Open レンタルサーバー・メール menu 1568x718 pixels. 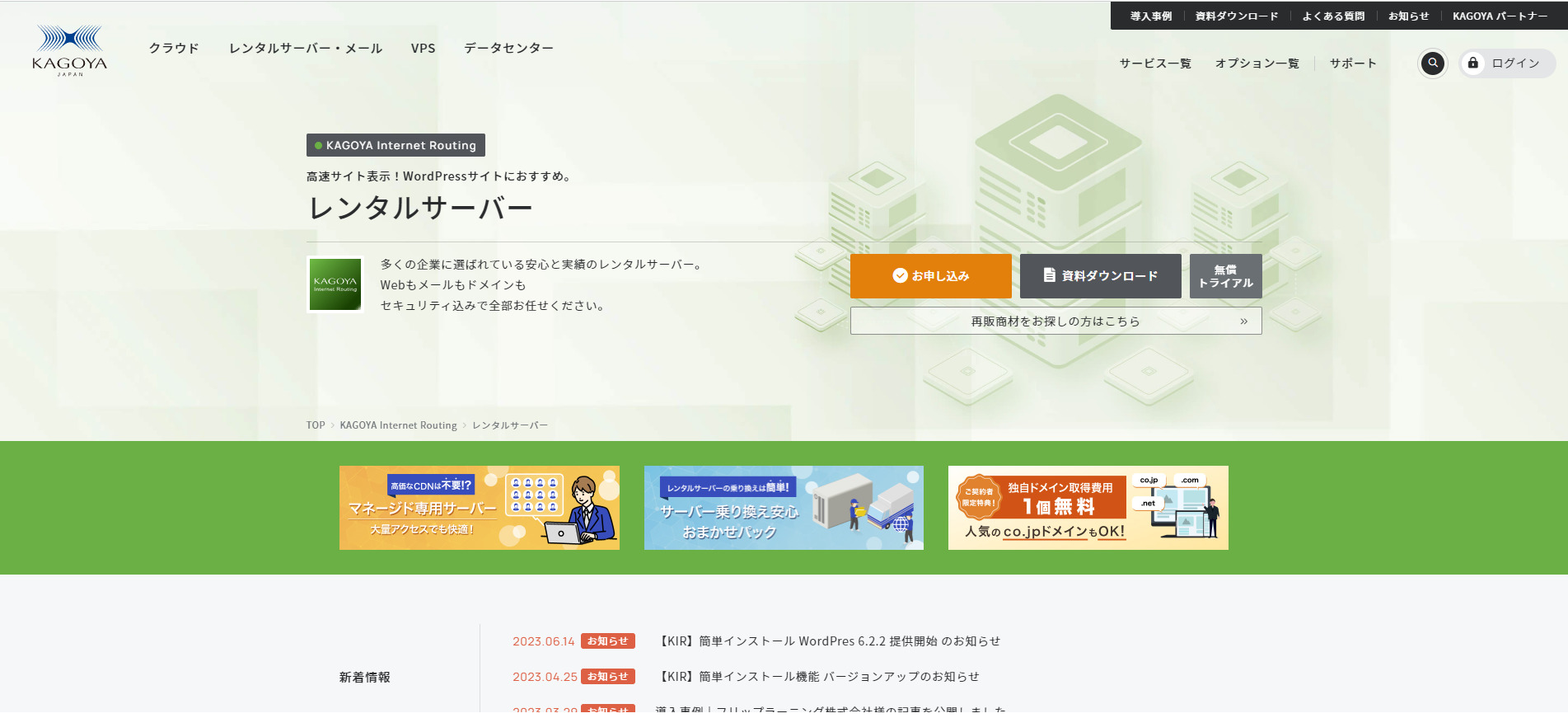[x=306, y=49]
